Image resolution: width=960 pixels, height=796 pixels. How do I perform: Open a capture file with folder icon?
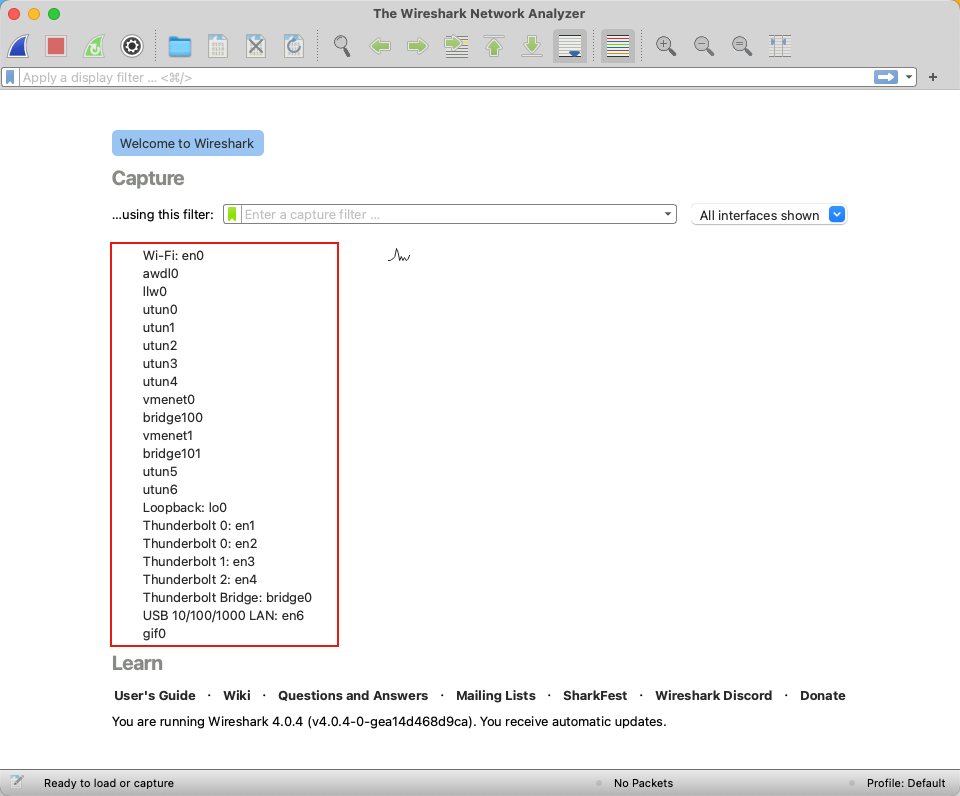click(x=179, y=46)
